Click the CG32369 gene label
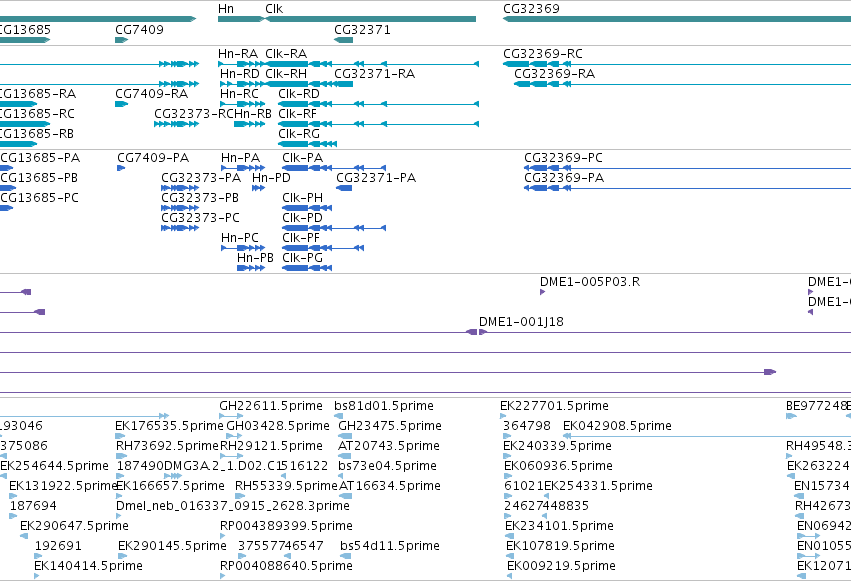 [531, 9]
